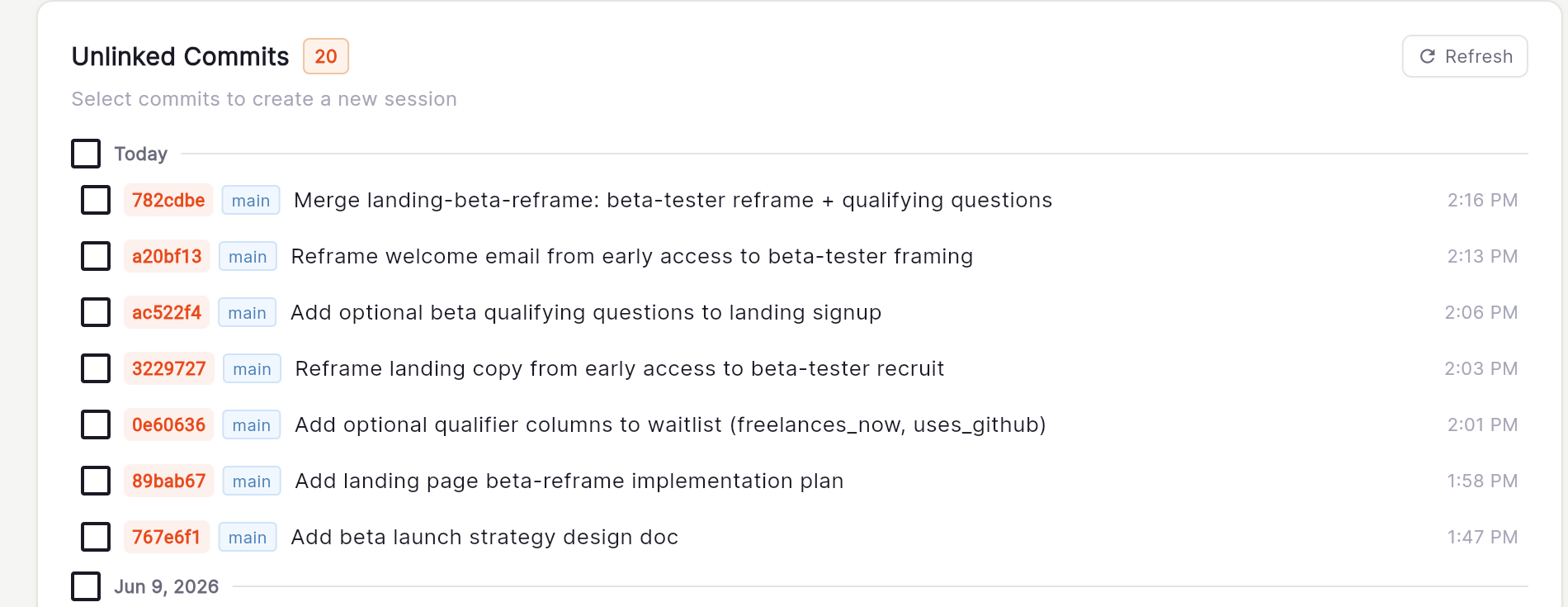
Task: Open commit hash a20bf13
Action: pyautogui.click(x=167, y=256)
